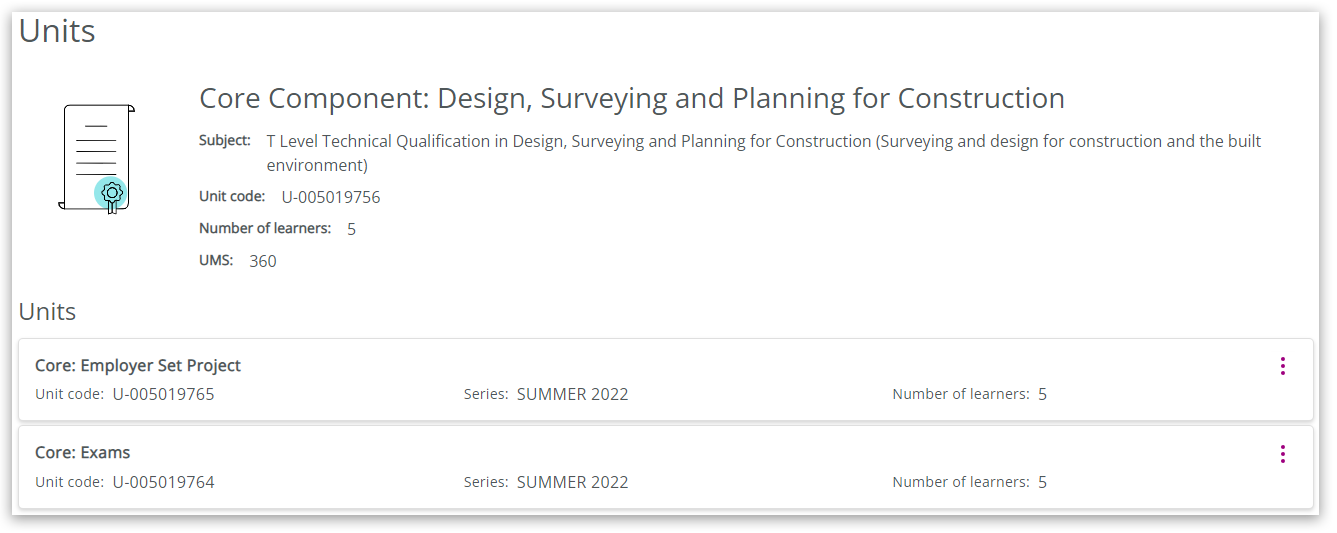
Task: Click unit code U-005019765
Action: click(x=163, y=394)
